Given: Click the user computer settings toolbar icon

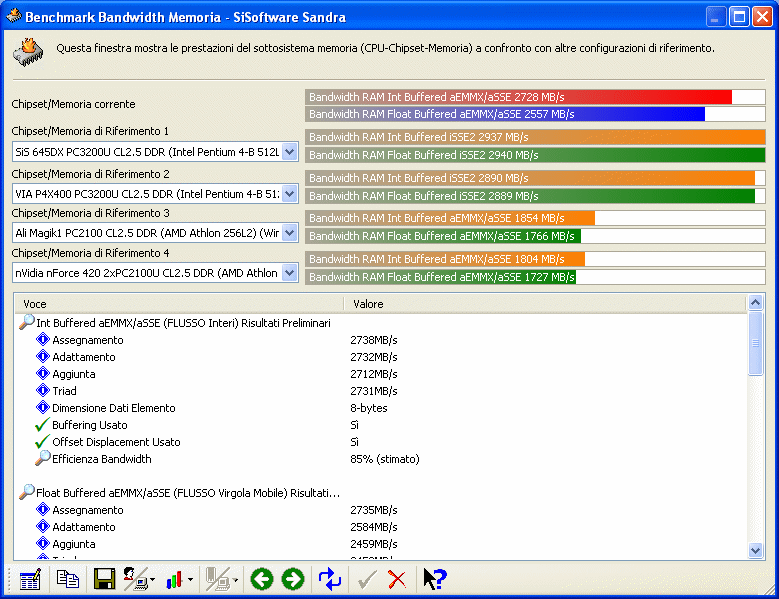Looking at the screenshot, I should [x=135, y=579].
